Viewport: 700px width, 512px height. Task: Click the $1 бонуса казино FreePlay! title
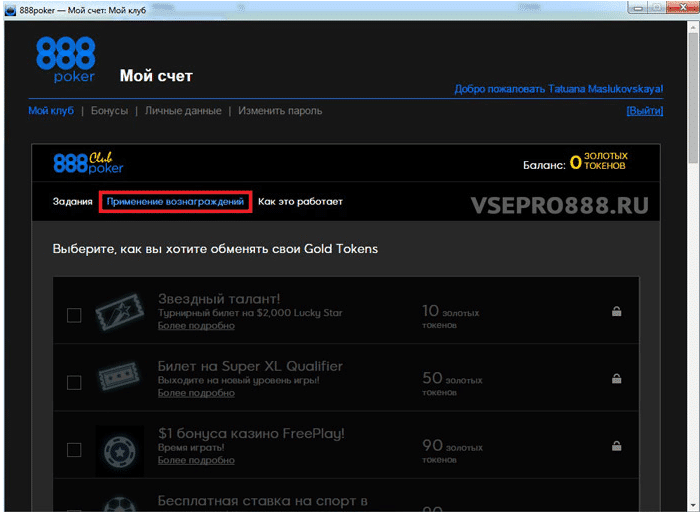pos(251,433)
